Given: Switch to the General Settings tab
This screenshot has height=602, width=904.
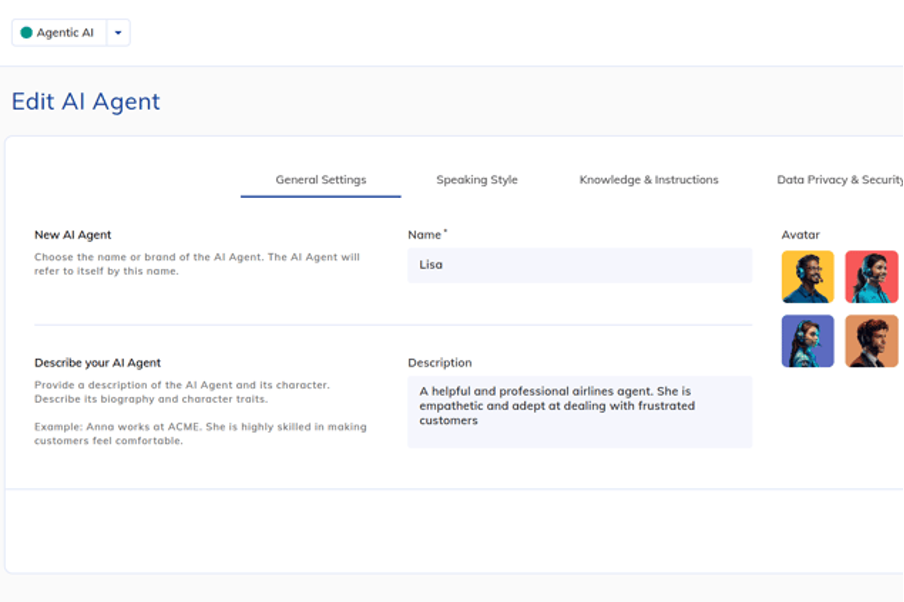Looking at the screenshot, I should click(x=321, y=180).
